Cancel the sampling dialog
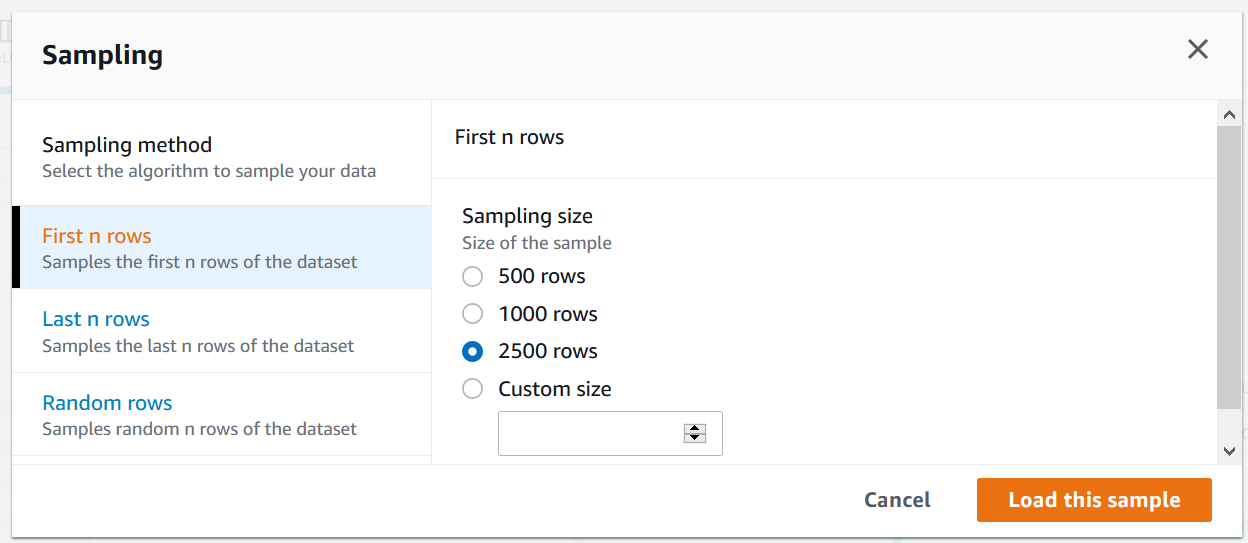Screen dimensions: 1248x543 [897, 500]
